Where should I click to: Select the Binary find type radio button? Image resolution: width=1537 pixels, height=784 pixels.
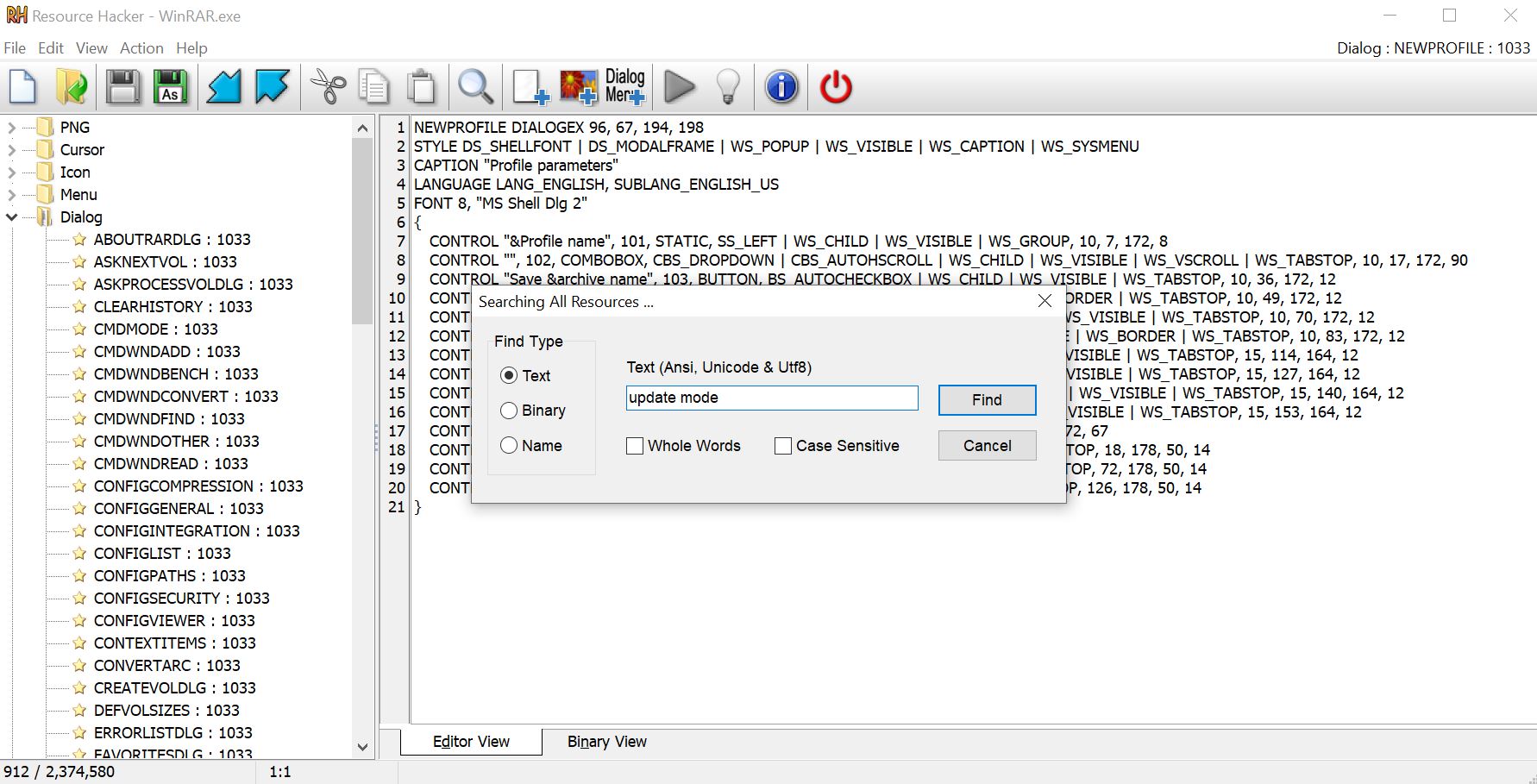509,411
